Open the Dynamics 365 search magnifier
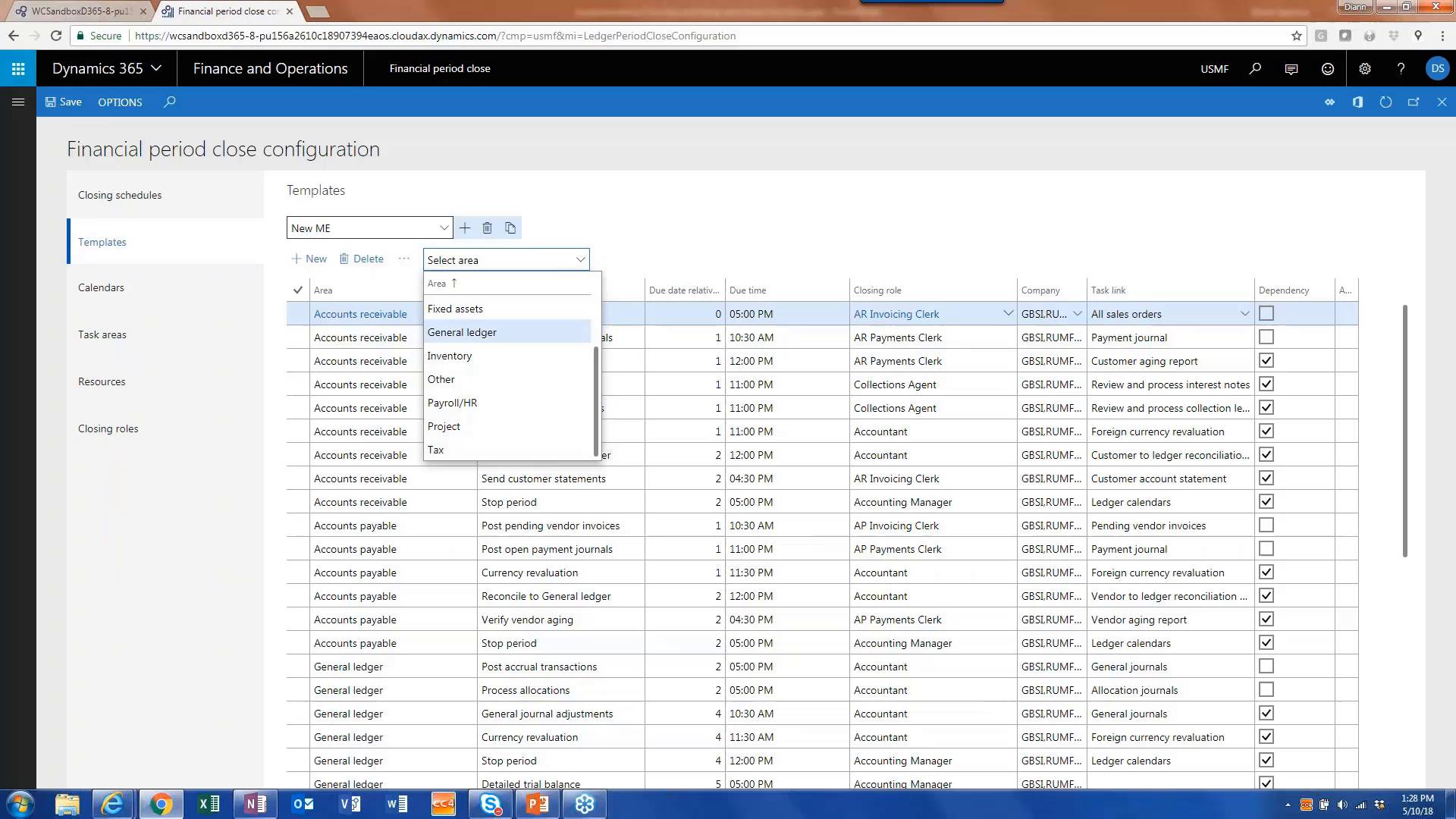The height and width of the screenshot is (819, 1456). tap(1255, 68)
